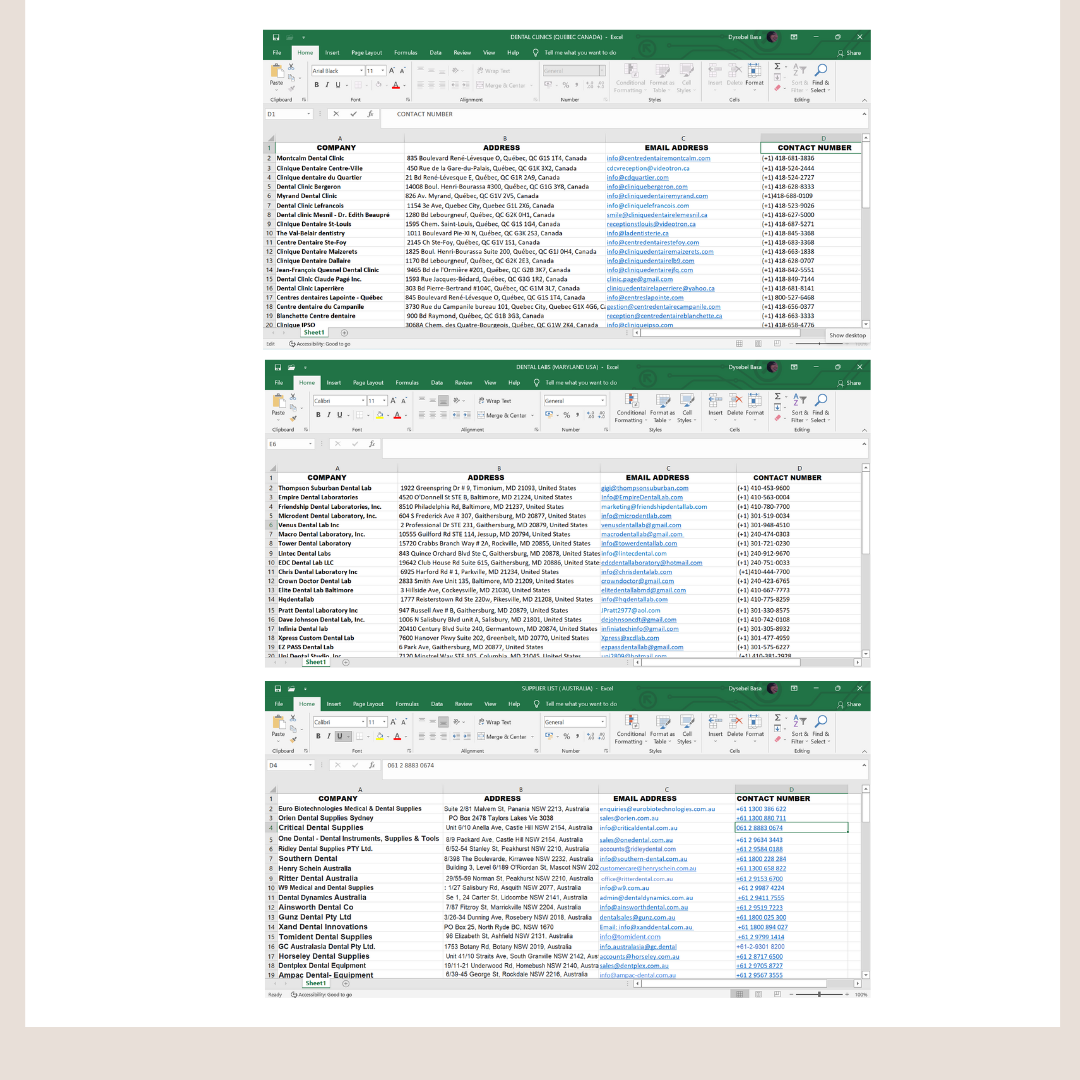Select the Venus Dental Lab Inc cell
This screenshot has width=1080, height=1080.
click(x=337, y=526)
